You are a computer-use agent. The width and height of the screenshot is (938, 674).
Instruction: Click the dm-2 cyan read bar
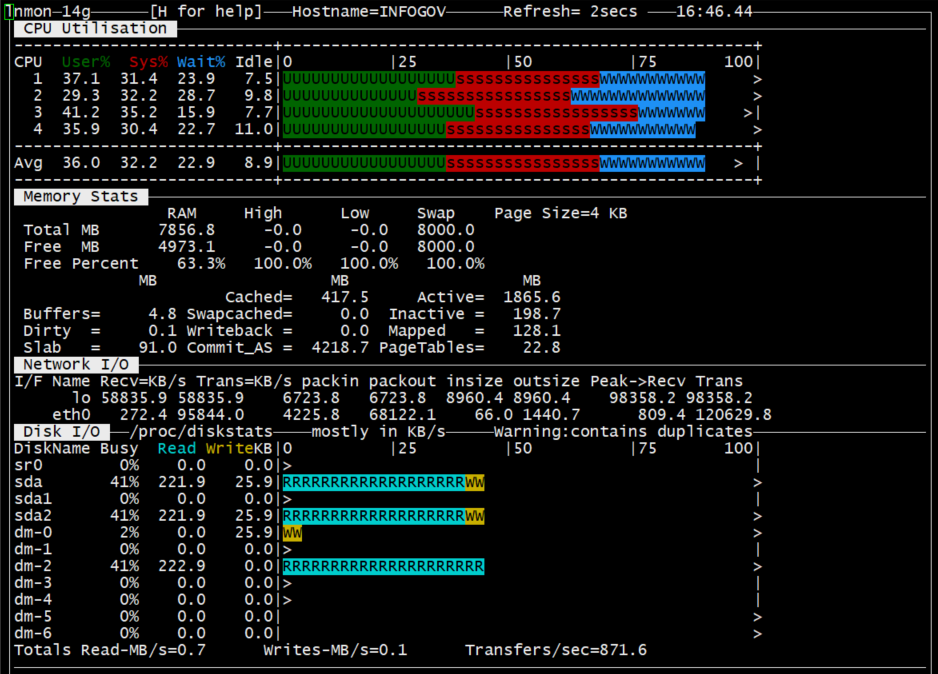click(x=383, y=566)
